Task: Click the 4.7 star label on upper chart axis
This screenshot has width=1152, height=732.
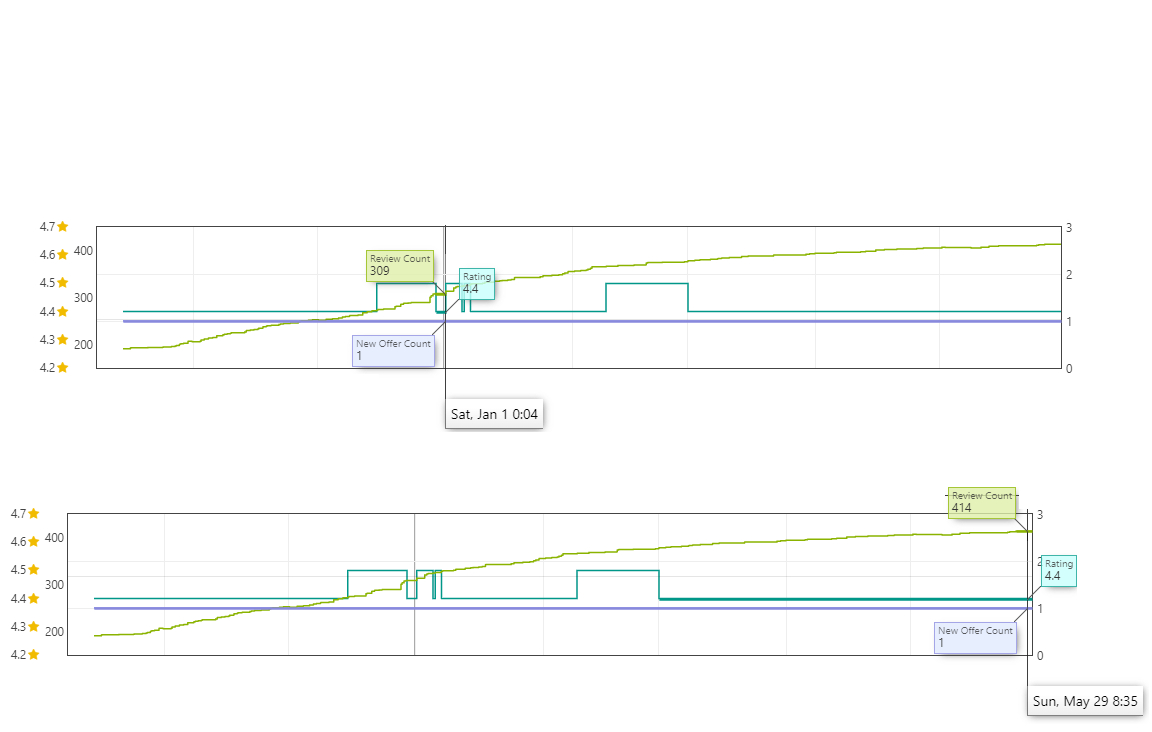Action: point(54,227)
